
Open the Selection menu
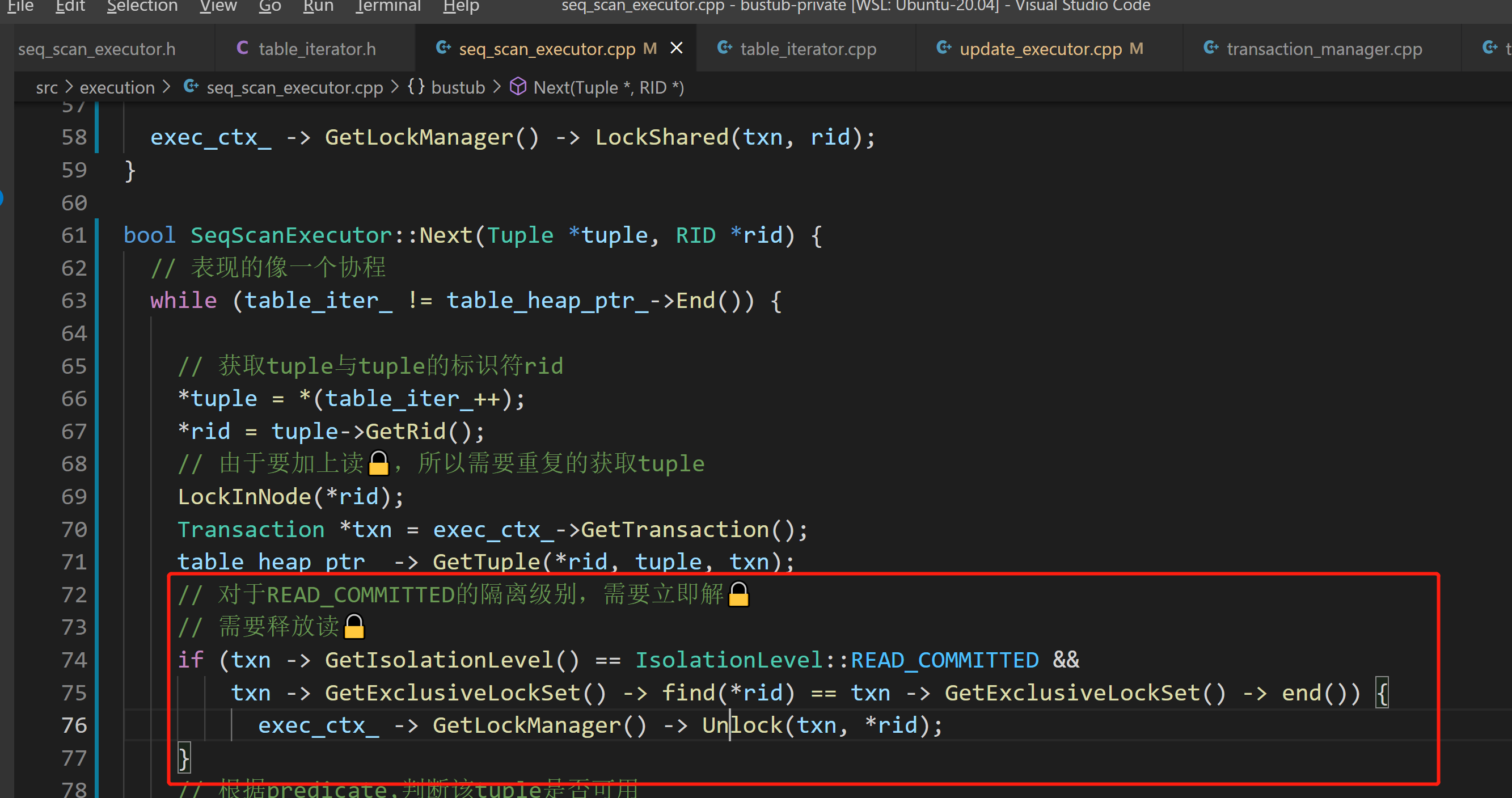pyautogui.click(x=142, y=6)
